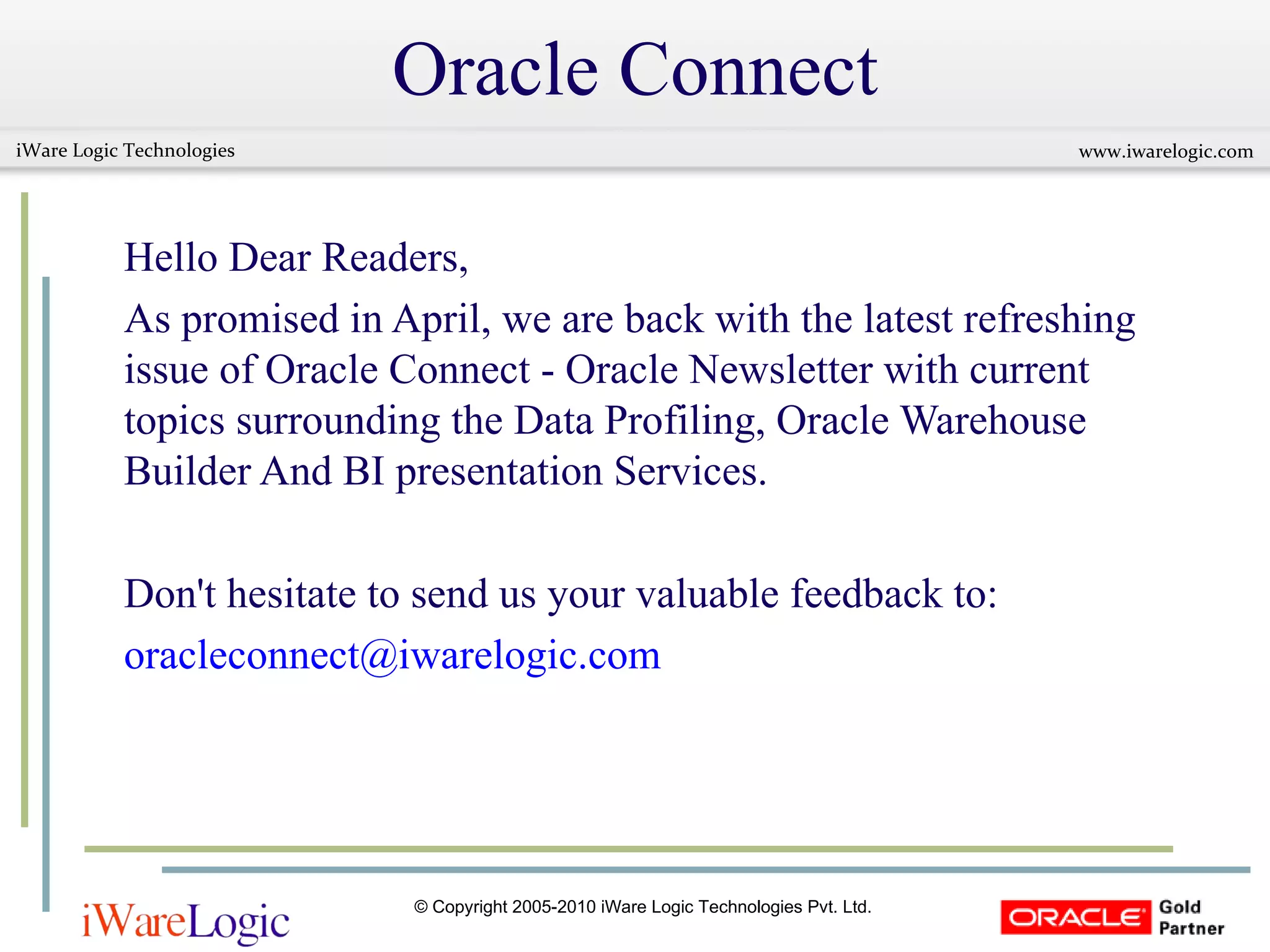The image size is (1270, 952).
Task: Click the copyright symbol in the footer
Action: pyautogui.click(x=421, y=907)
